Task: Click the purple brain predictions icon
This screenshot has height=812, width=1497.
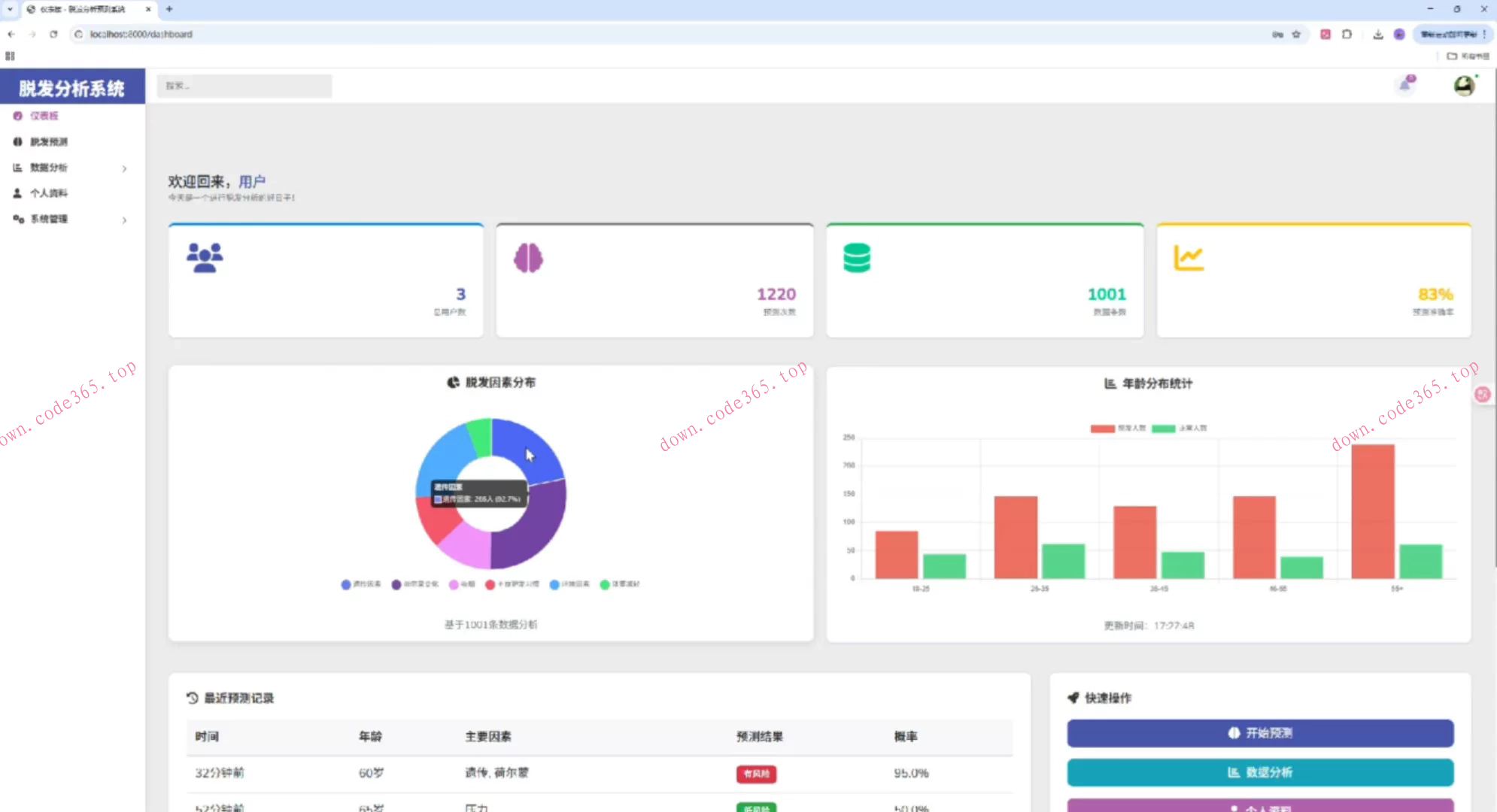Action: [528, 258]
